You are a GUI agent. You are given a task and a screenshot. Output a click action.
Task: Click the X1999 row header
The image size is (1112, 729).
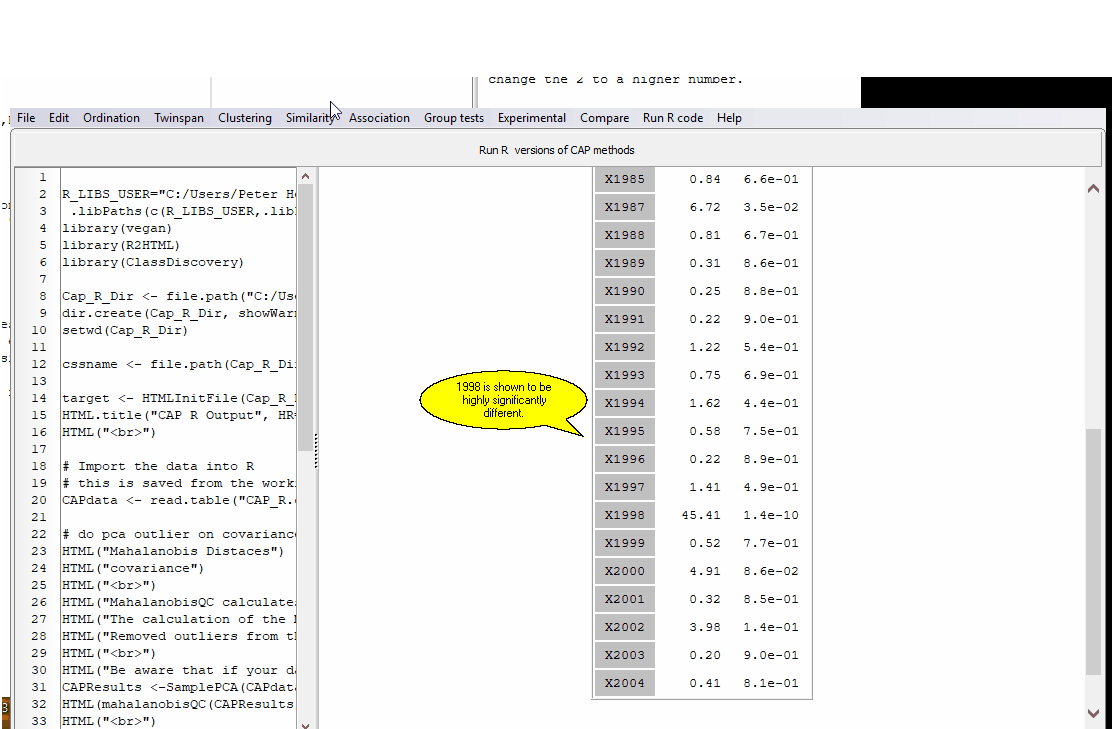[625, 543]
